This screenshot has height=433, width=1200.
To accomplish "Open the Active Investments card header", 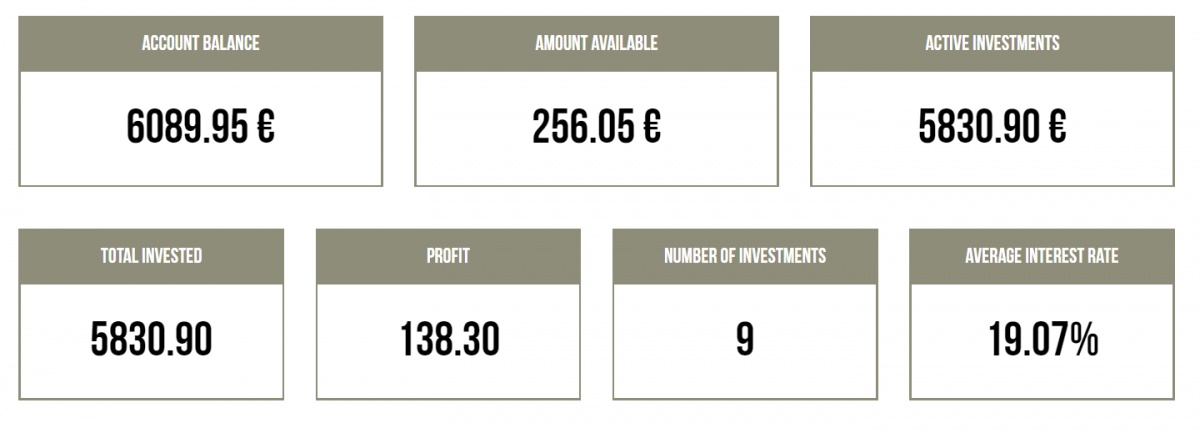I will tap(992, 43).
